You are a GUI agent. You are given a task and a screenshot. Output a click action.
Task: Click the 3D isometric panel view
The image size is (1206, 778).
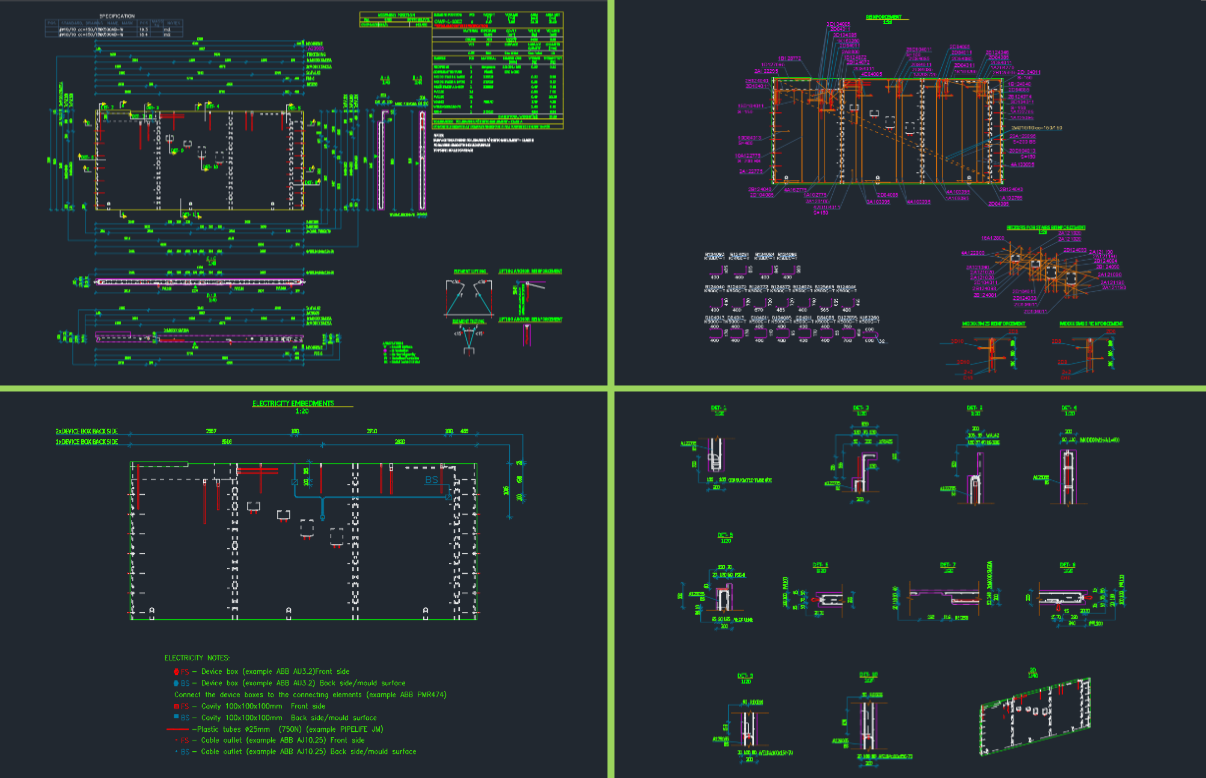pyautogui.click(x=1034, y=714)
